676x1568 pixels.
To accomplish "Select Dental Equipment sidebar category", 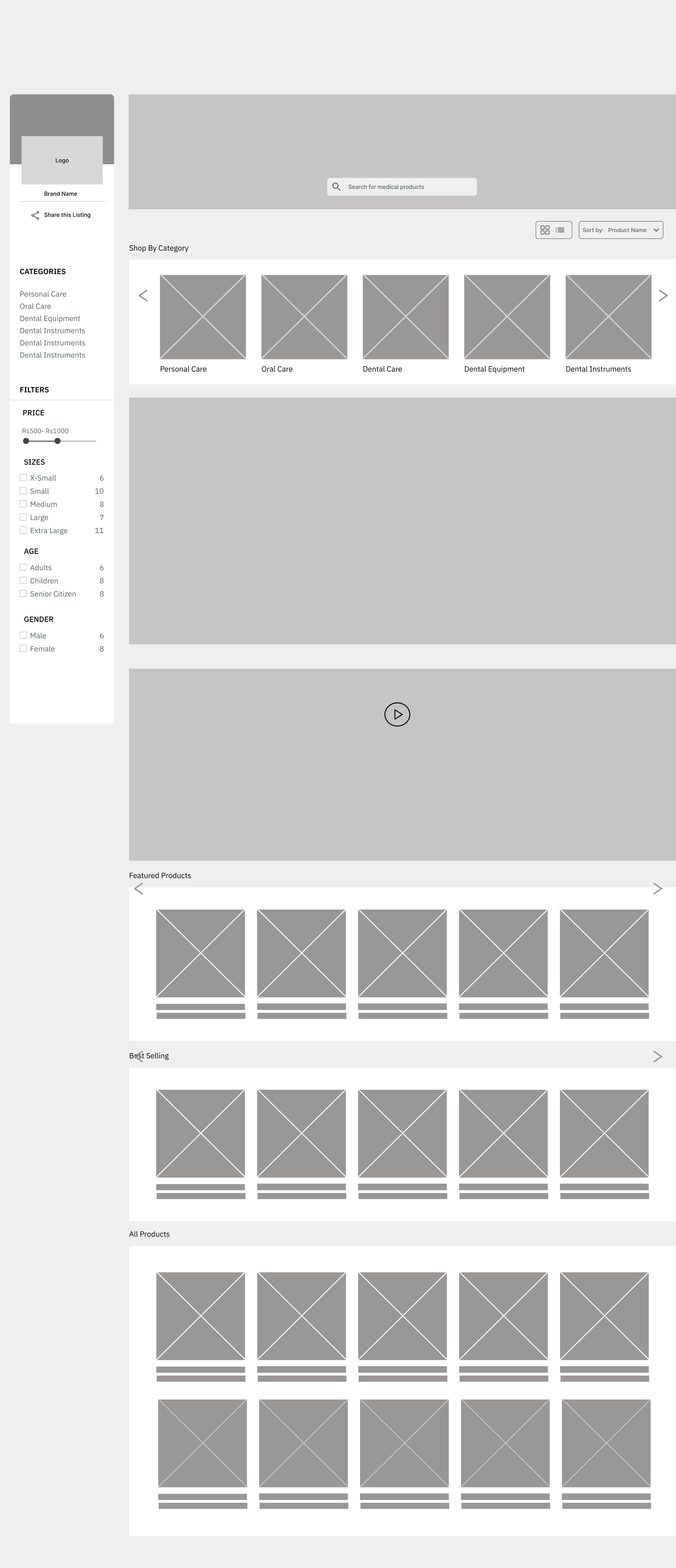I will [50, 318].
